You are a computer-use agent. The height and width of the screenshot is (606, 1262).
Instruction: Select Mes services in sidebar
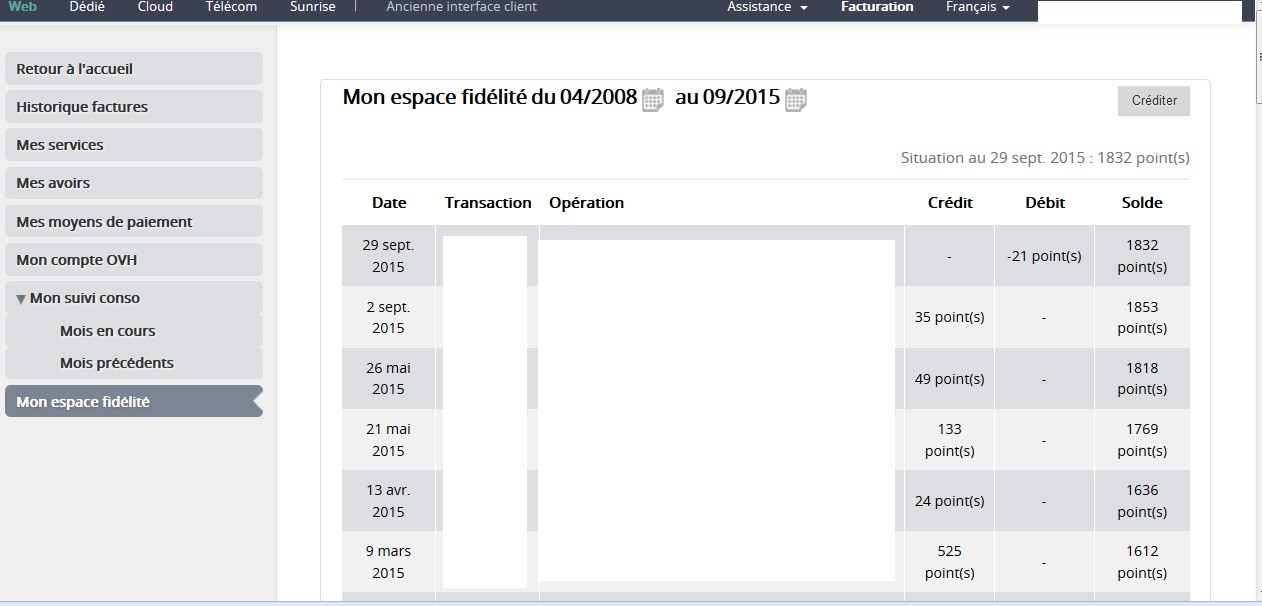pos(133,145)
